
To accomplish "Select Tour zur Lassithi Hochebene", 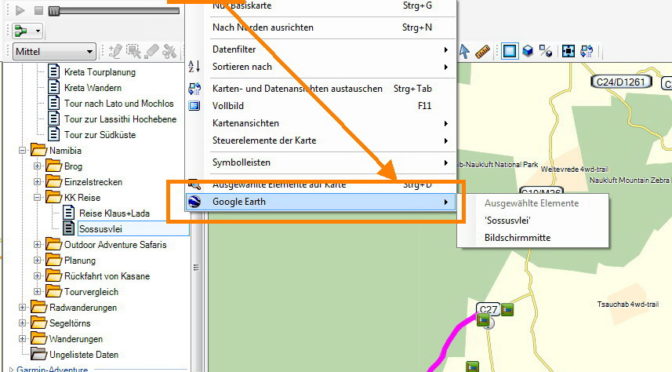I will pyautogui.click(x=120, y=119).
